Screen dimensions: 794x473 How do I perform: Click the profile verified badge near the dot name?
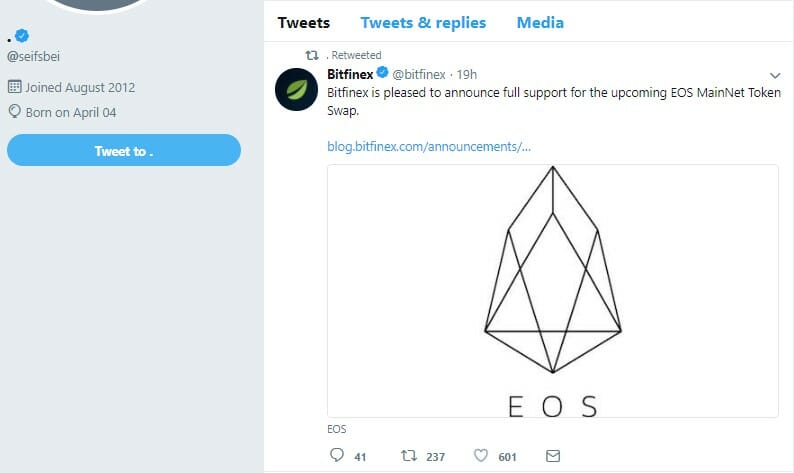[23, 37]
